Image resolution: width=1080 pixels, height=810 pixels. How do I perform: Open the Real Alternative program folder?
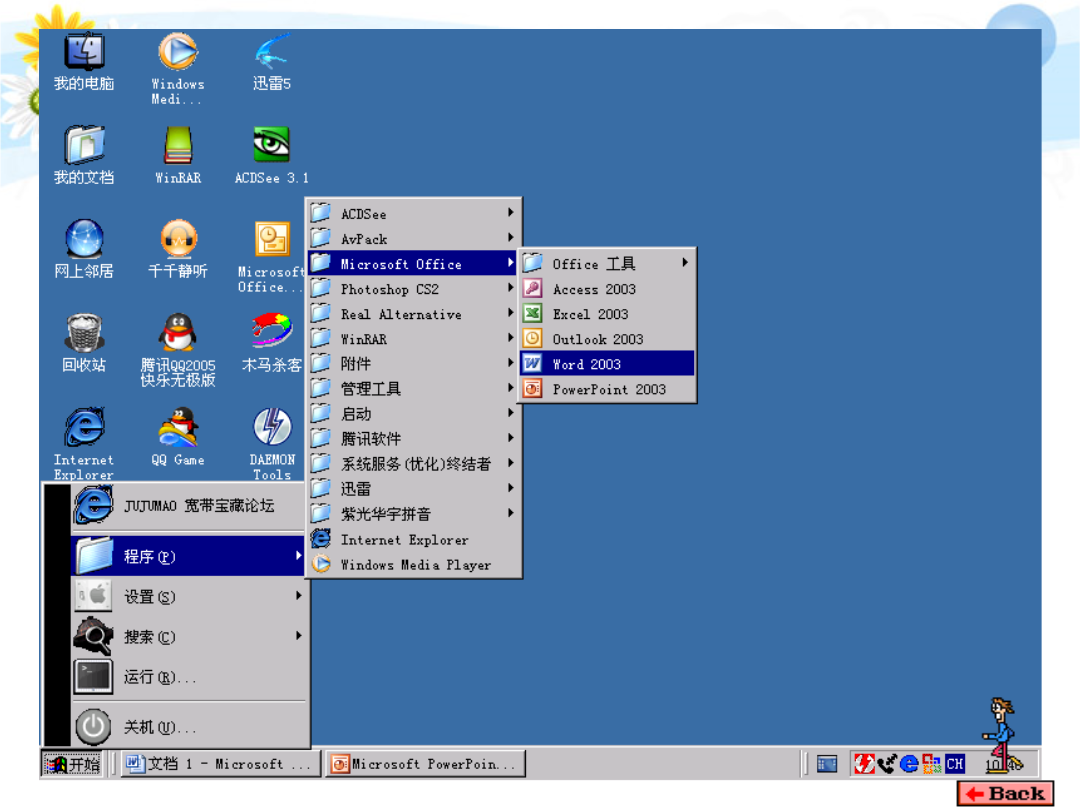click(x=413, y=314)
